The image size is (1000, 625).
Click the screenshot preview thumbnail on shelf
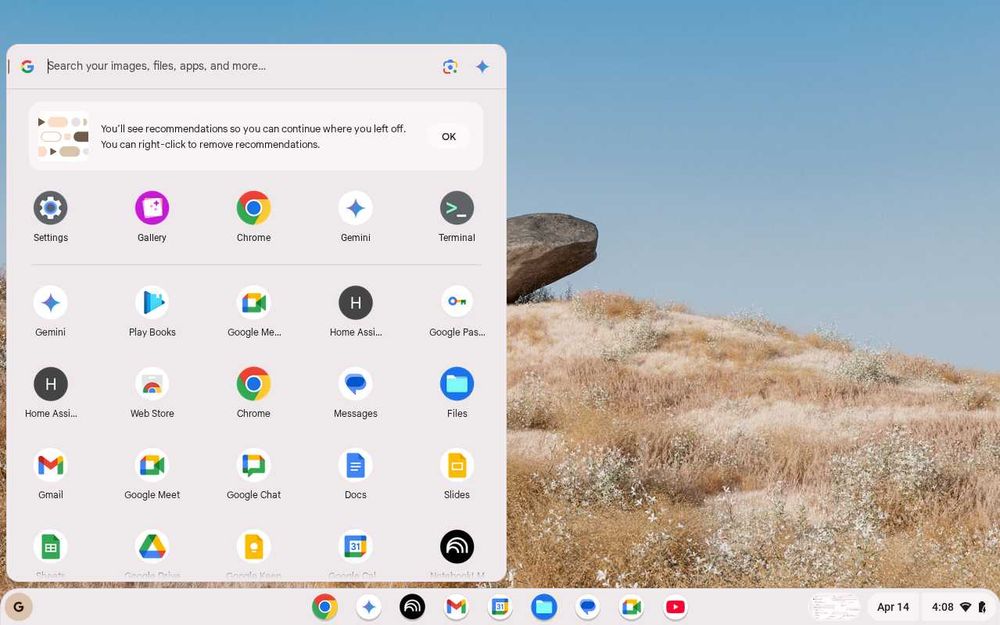click(x=834, y=607)
